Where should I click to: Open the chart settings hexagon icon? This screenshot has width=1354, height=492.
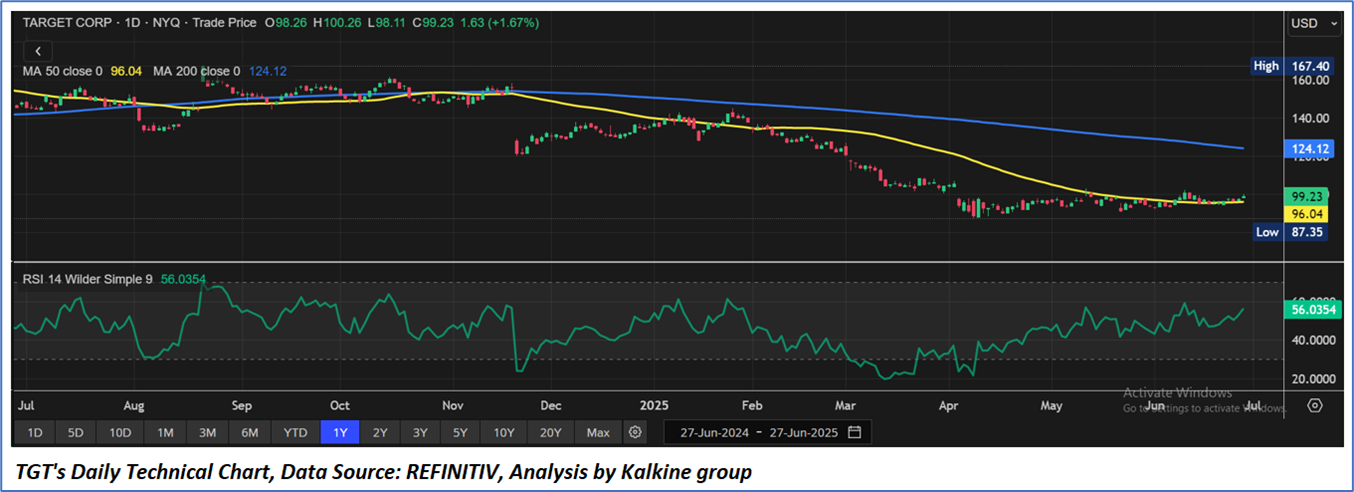[1315, 406]
